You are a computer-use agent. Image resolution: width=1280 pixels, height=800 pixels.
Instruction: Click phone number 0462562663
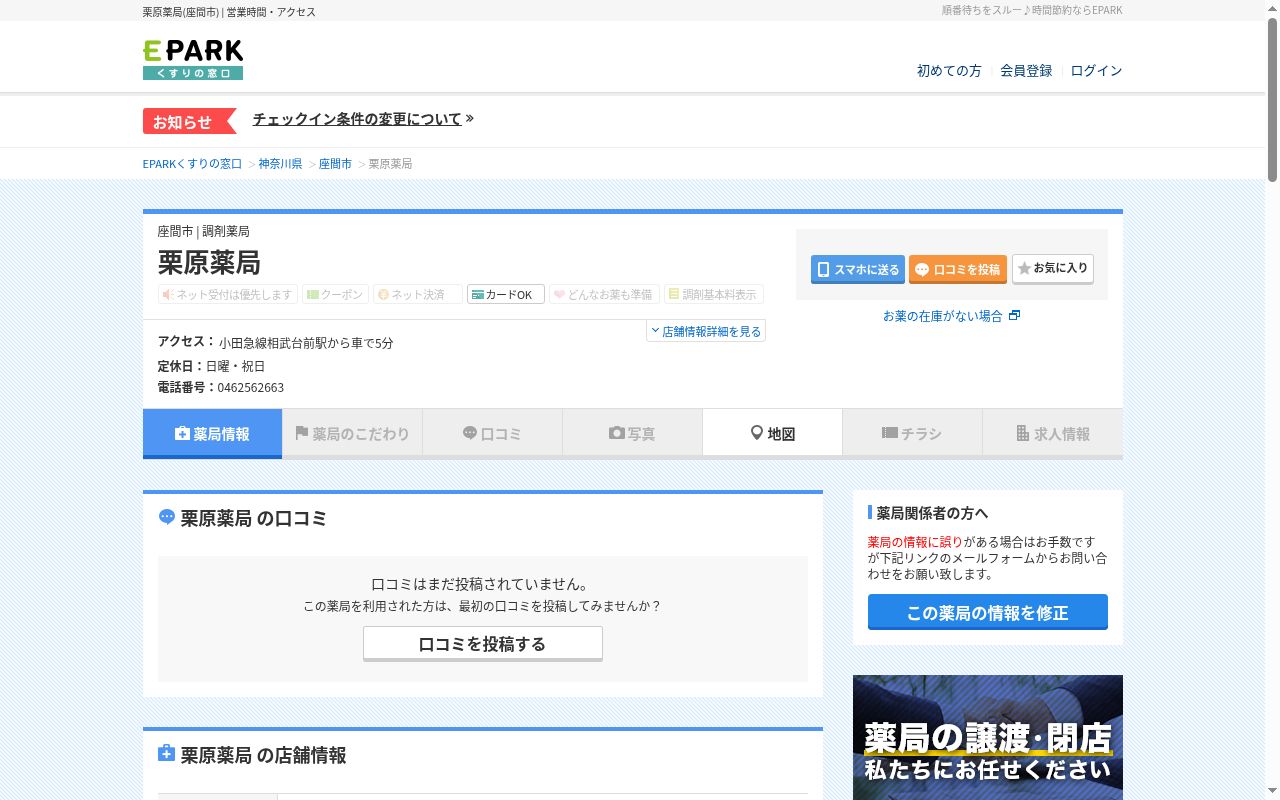(x=250, y=387)
